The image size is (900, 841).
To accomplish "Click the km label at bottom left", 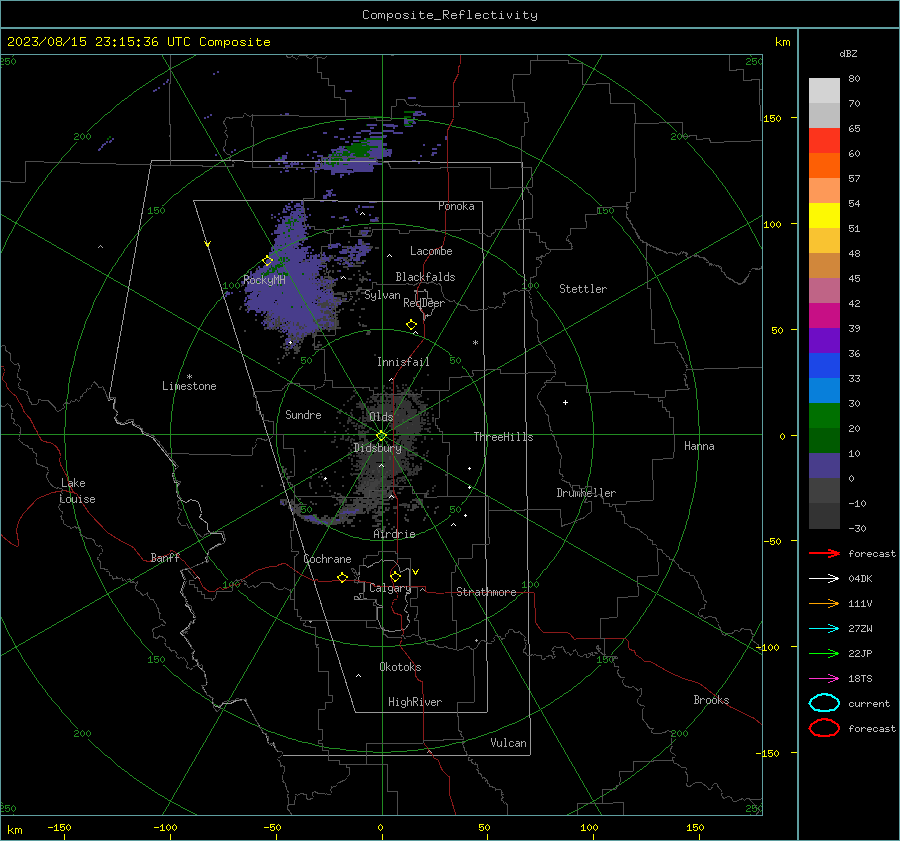I will (15, 830).
